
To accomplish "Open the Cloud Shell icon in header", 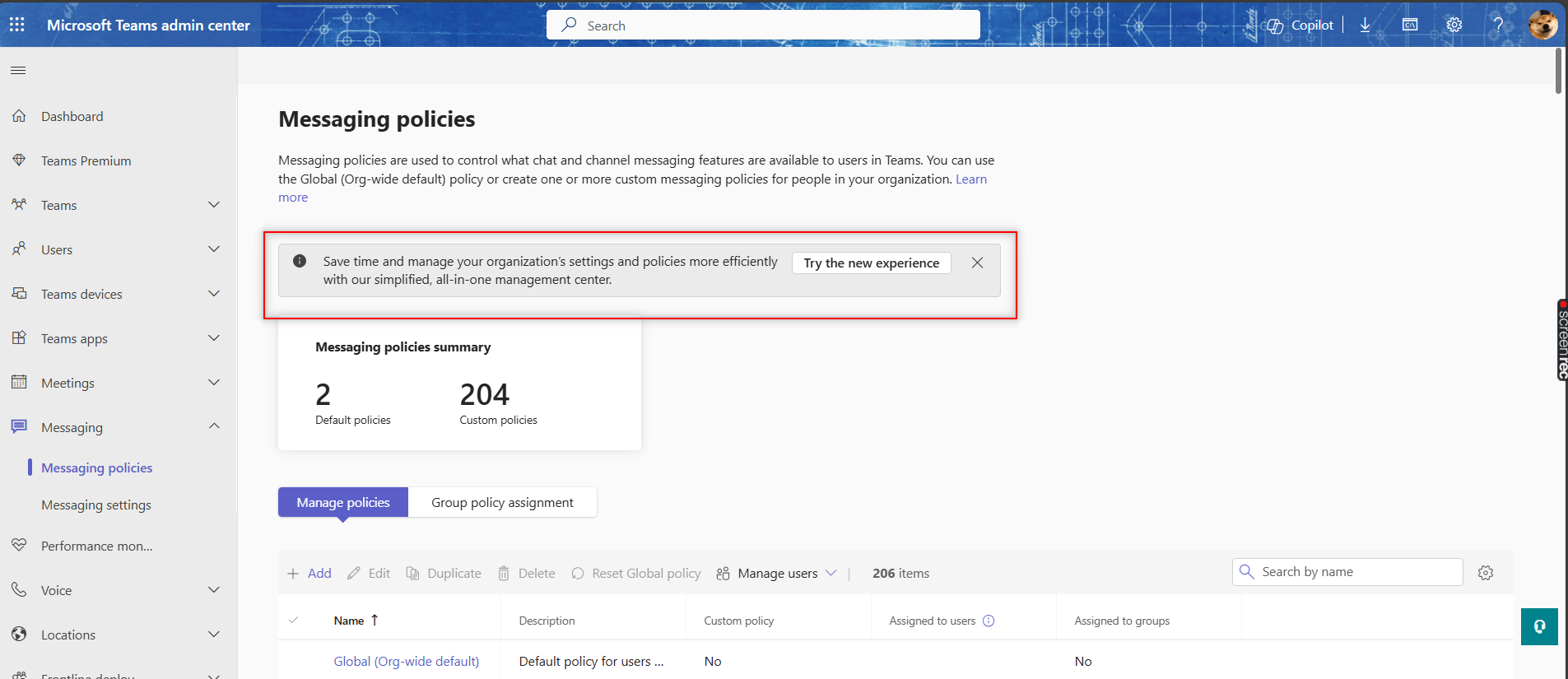I will point(1410,26).
